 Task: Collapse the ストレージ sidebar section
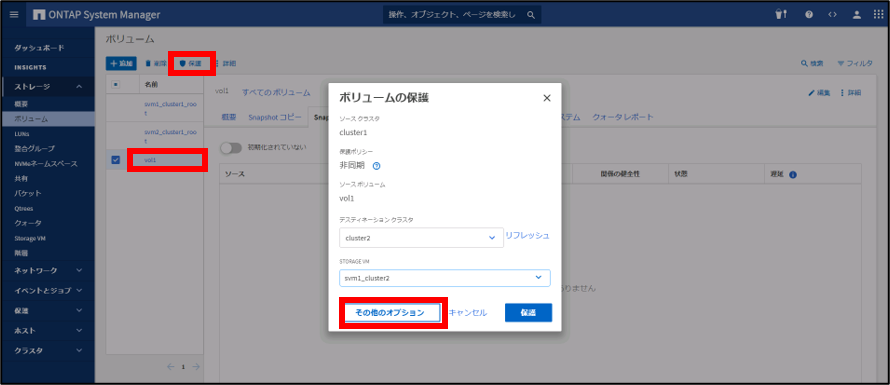click(79, 86)
